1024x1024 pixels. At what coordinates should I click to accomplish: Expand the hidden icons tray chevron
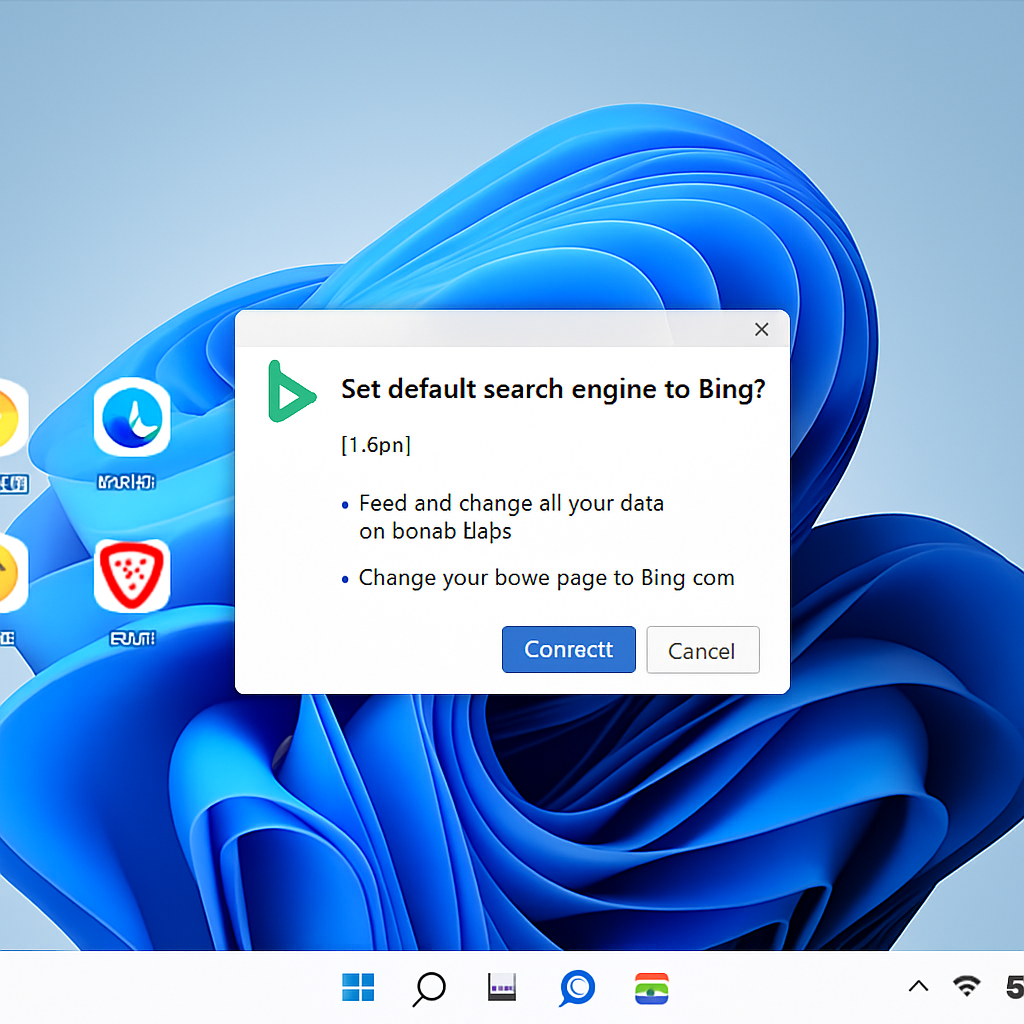coord(918,986)
